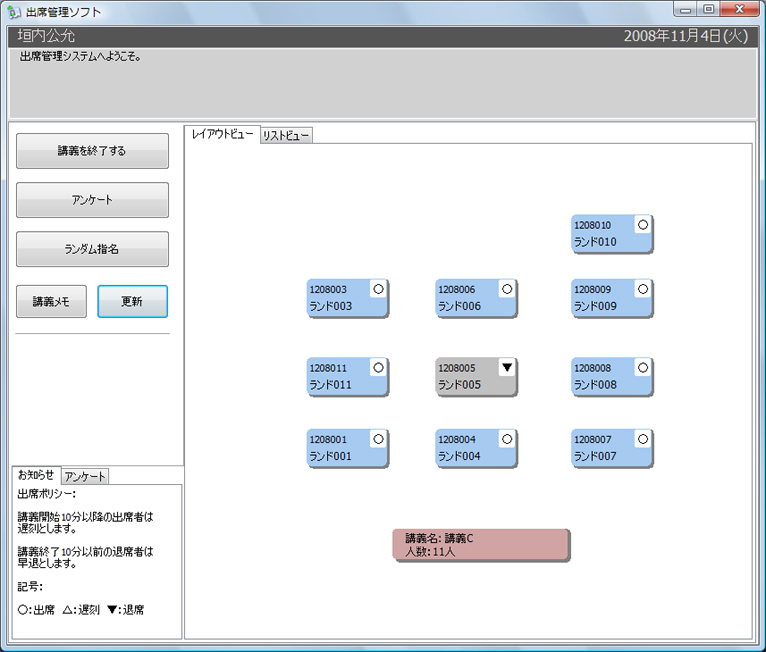Select the 講義C lecture info box
Viewport: 766px width, 652px height.
(481, 545)
